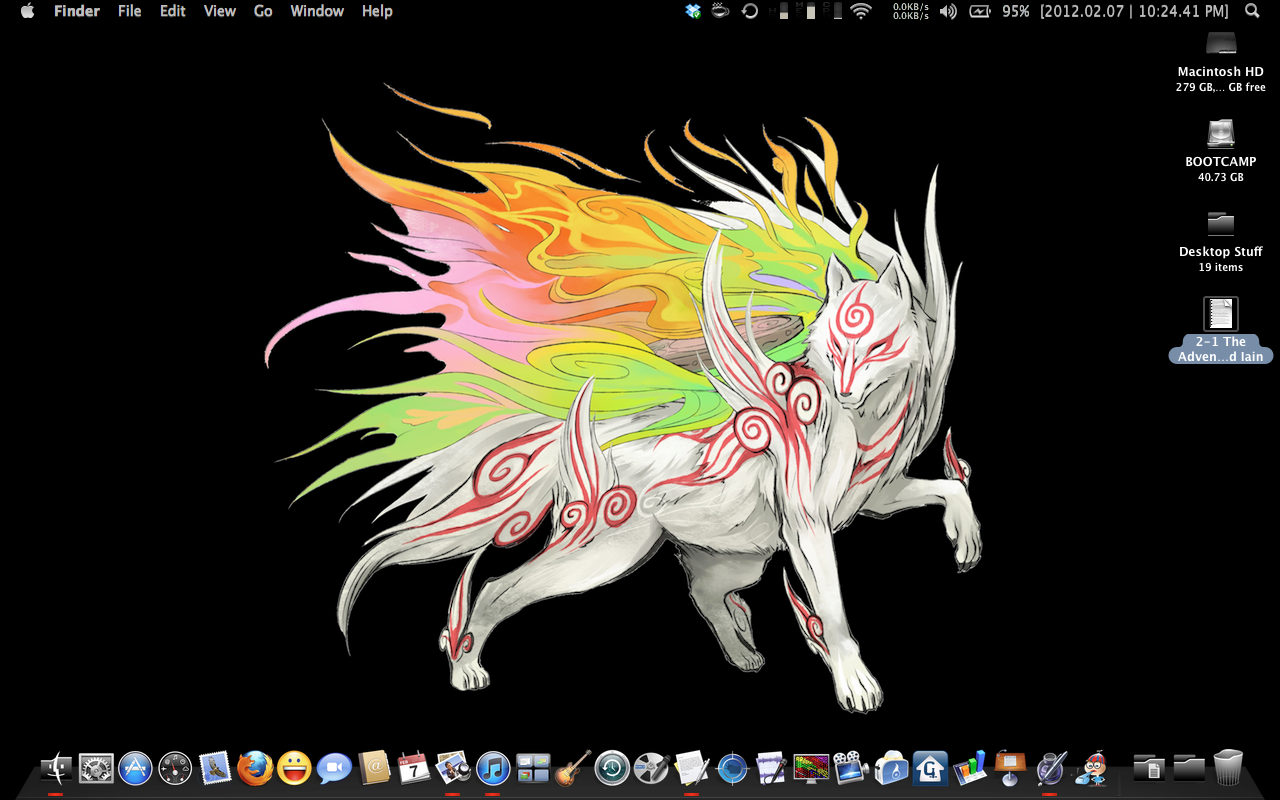
Task: Open the File menu
Action: (x=129, y=11)
